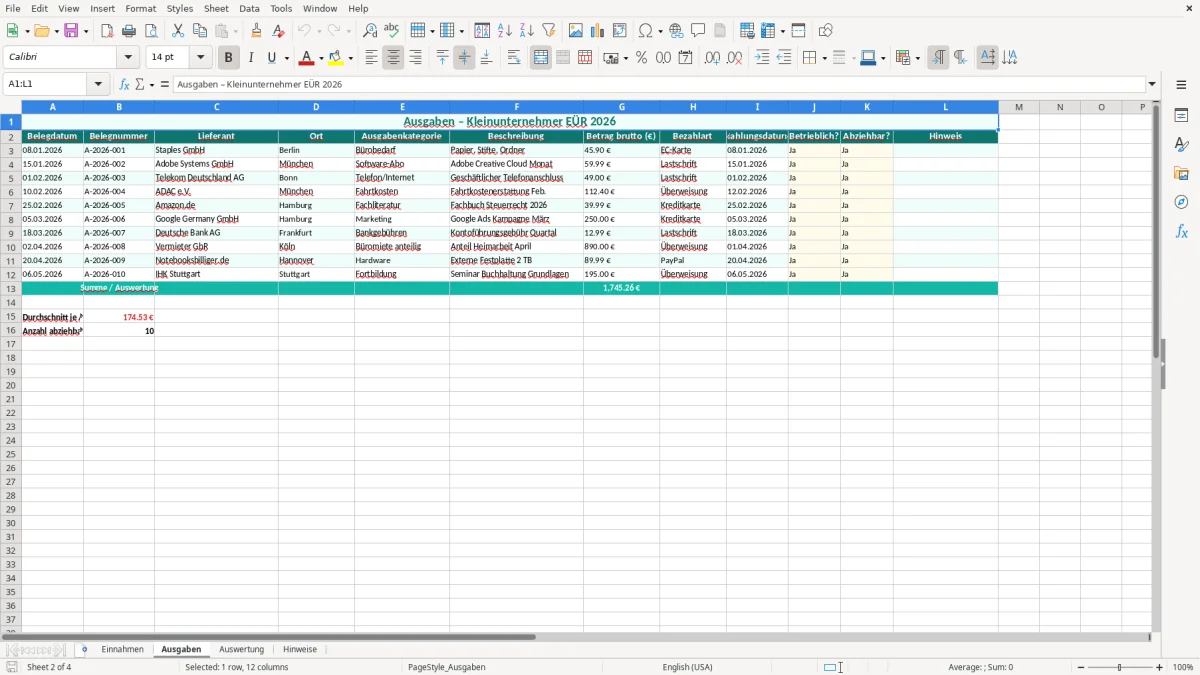The height and width of the screenshot is (675, 1200).
Task: Switch to the Auswertung sheet tab
Action: (241, 649)
